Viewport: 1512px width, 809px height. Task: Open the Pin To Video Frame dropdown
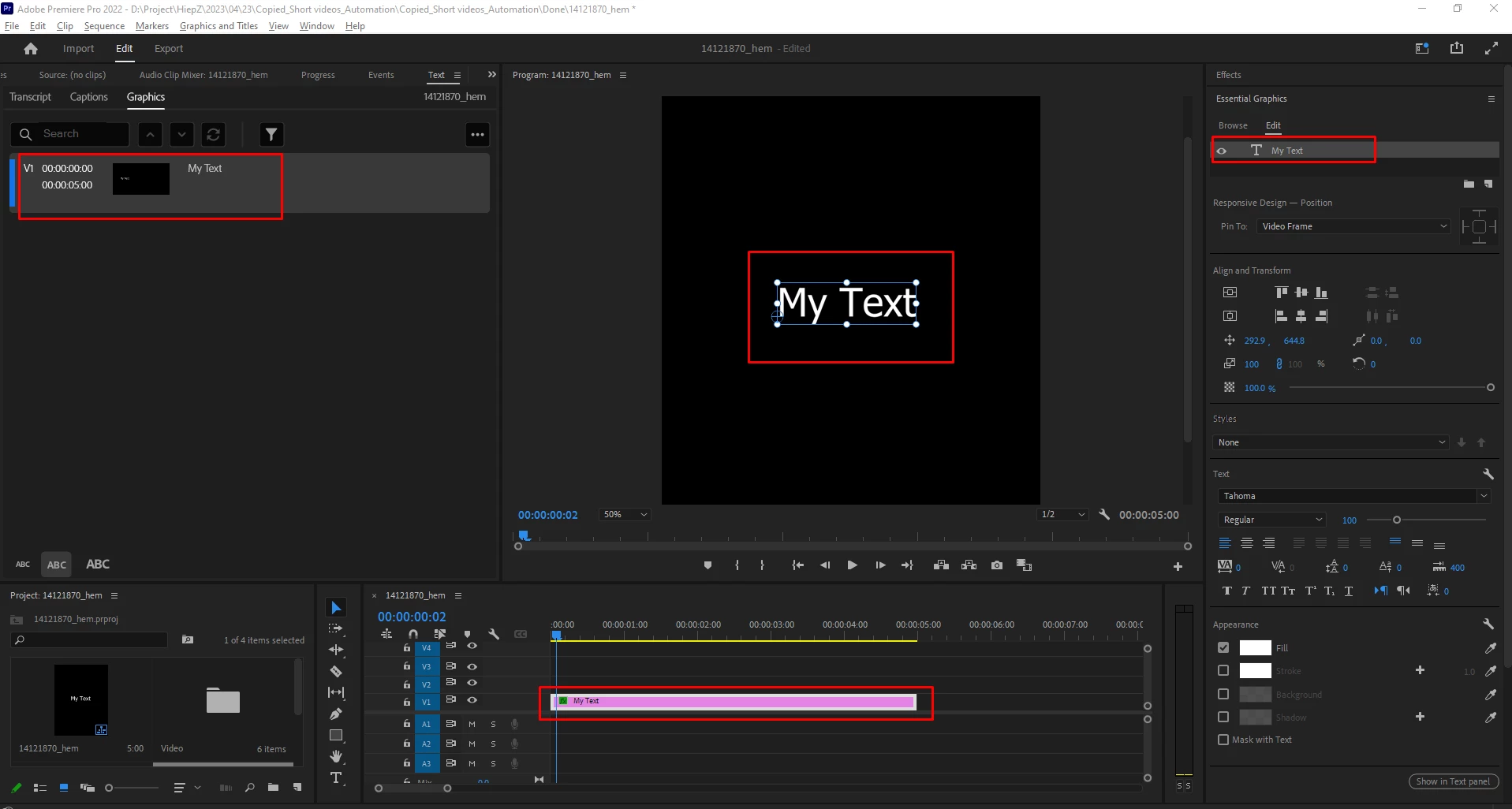(x=1353, y=226)
